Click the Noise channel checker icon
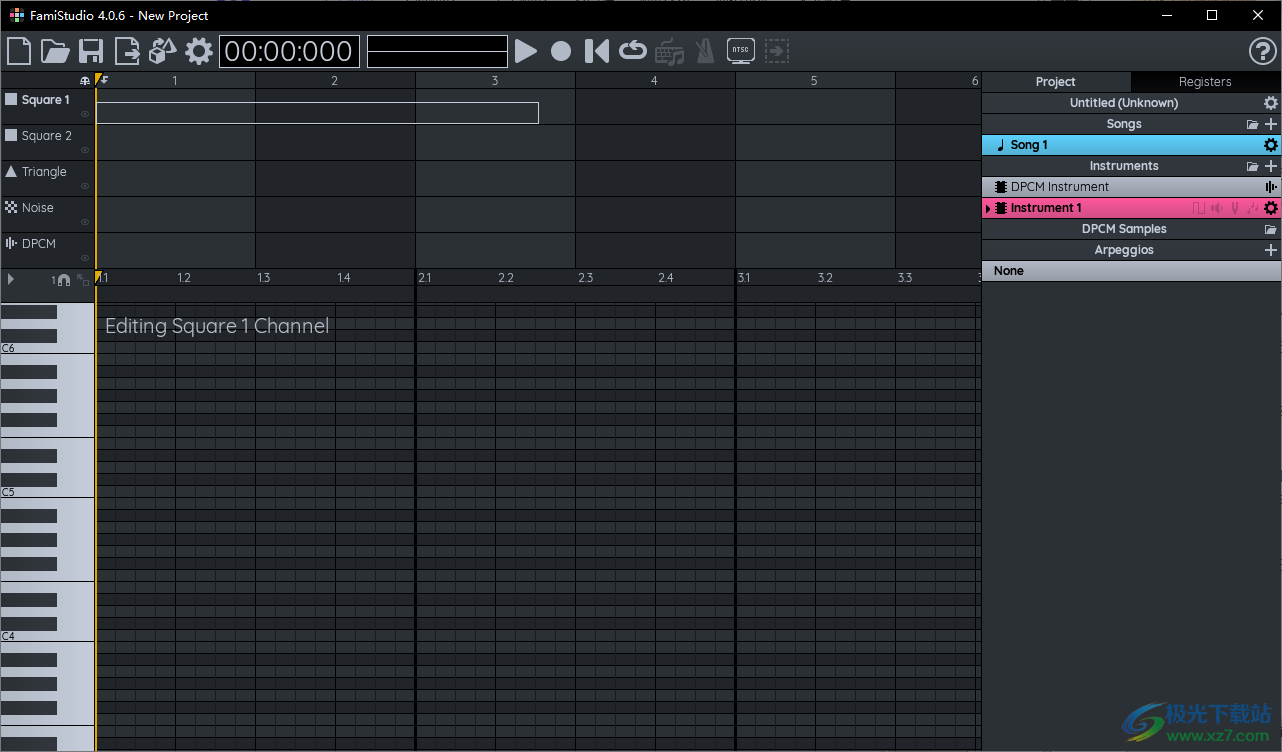 (11, 207)
